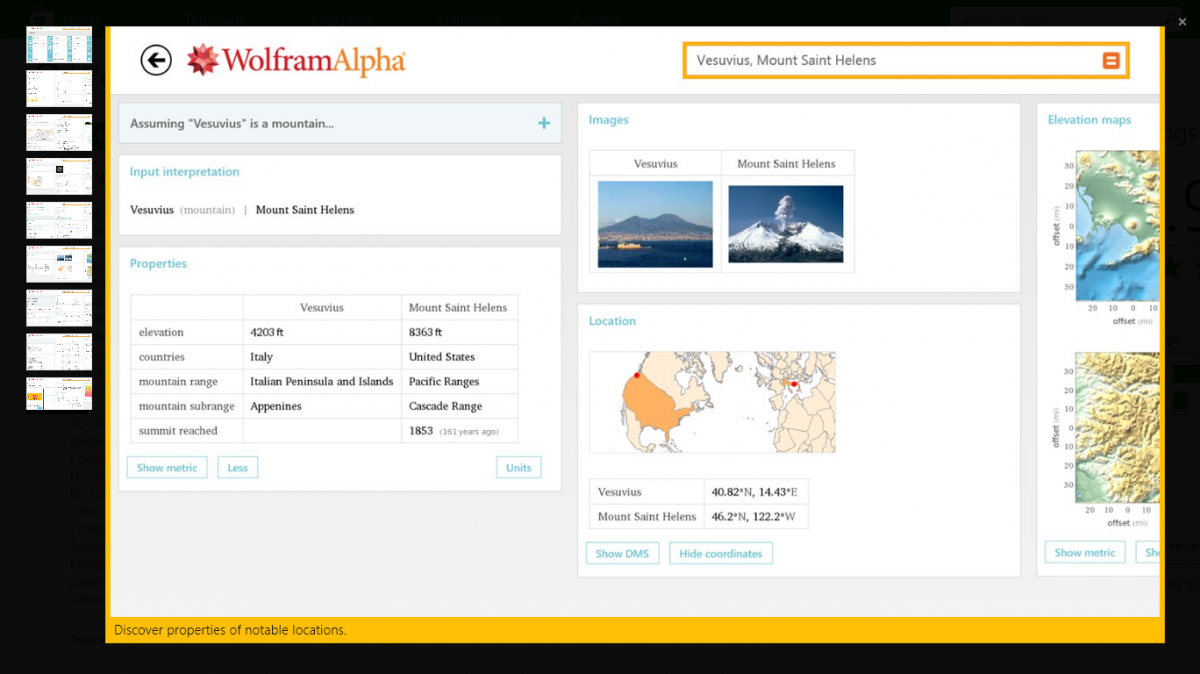Viewport: 1200px width, 674px height.
Task: Click the 'Vesuvius' Properties column header
Action: (x=322, y=308)
